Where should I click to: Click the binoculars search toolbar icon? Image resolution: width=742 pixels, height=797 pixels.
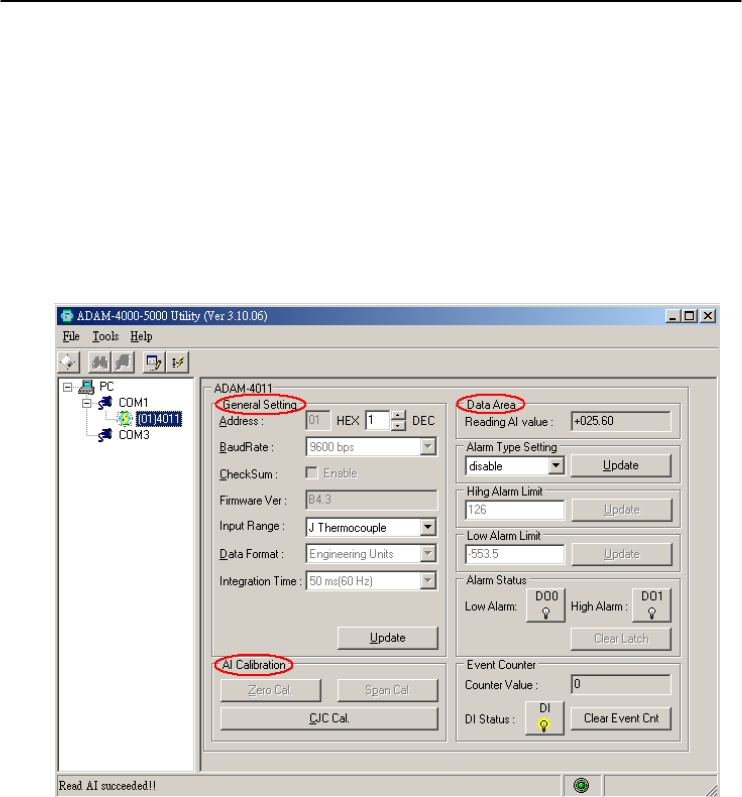pos(100,362)
